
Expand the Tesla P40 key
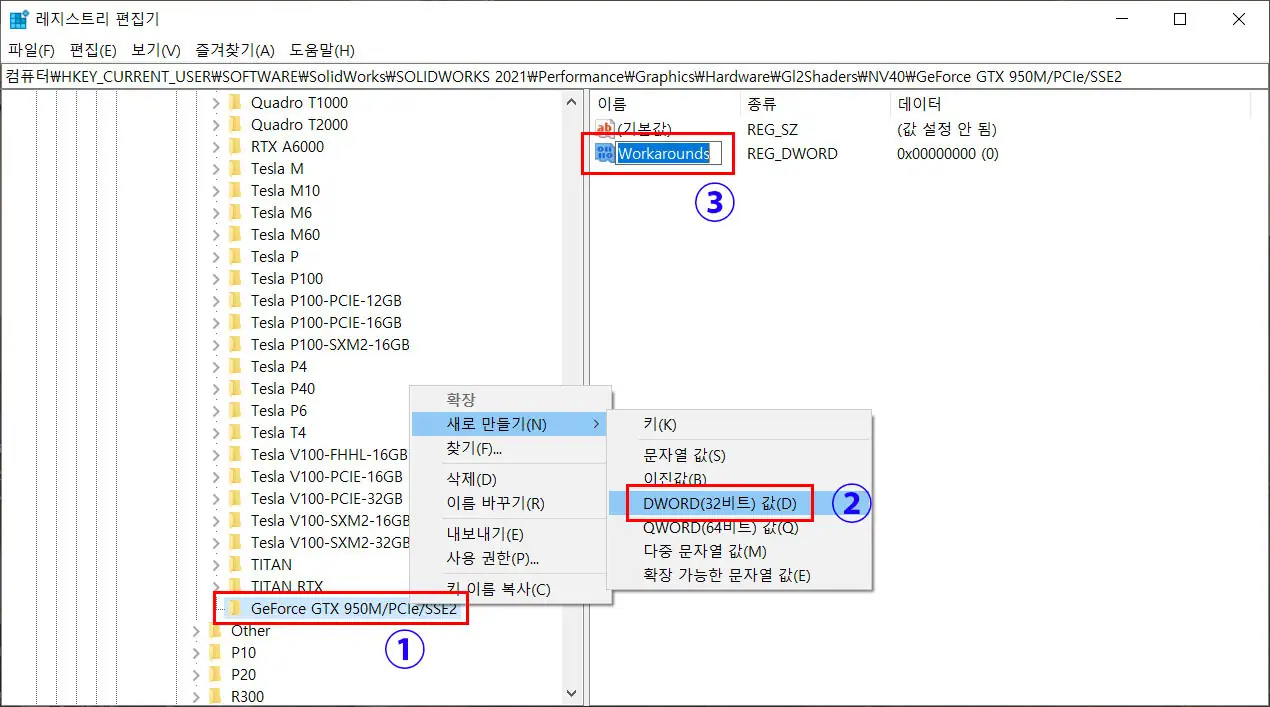tap(215, 388)
